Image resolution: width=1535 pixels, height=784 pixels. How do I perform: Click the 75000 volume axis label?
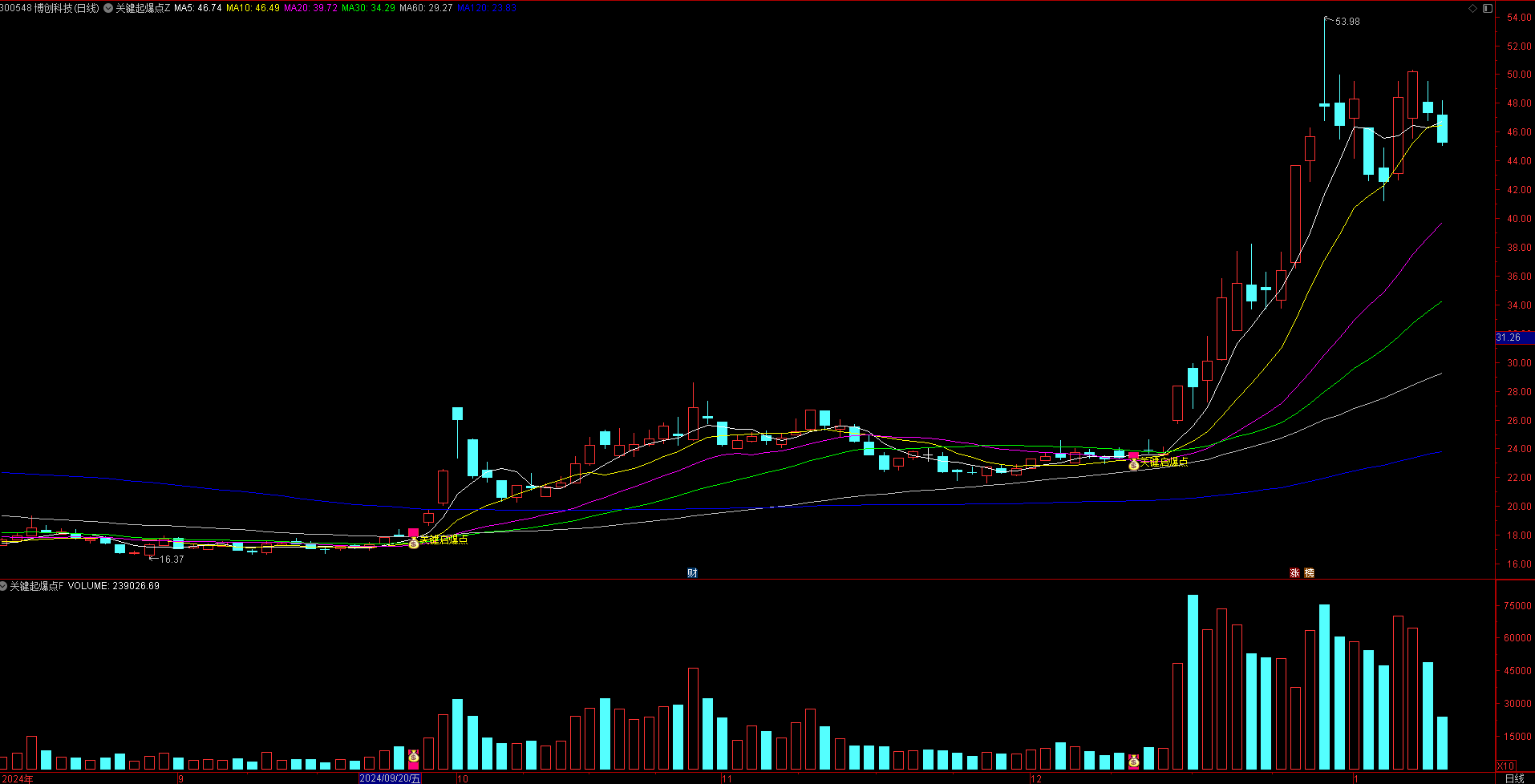1517,606
